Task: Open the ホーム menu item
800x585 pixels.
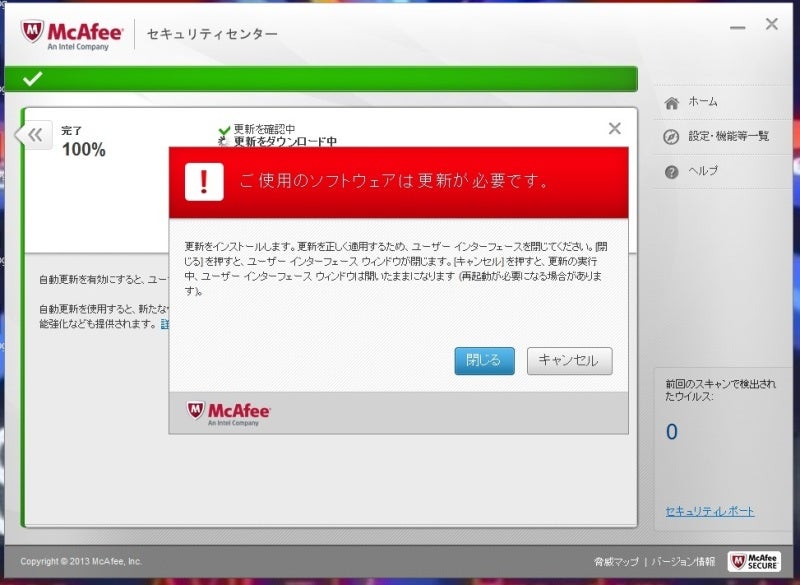Action: tap(703, 101)
